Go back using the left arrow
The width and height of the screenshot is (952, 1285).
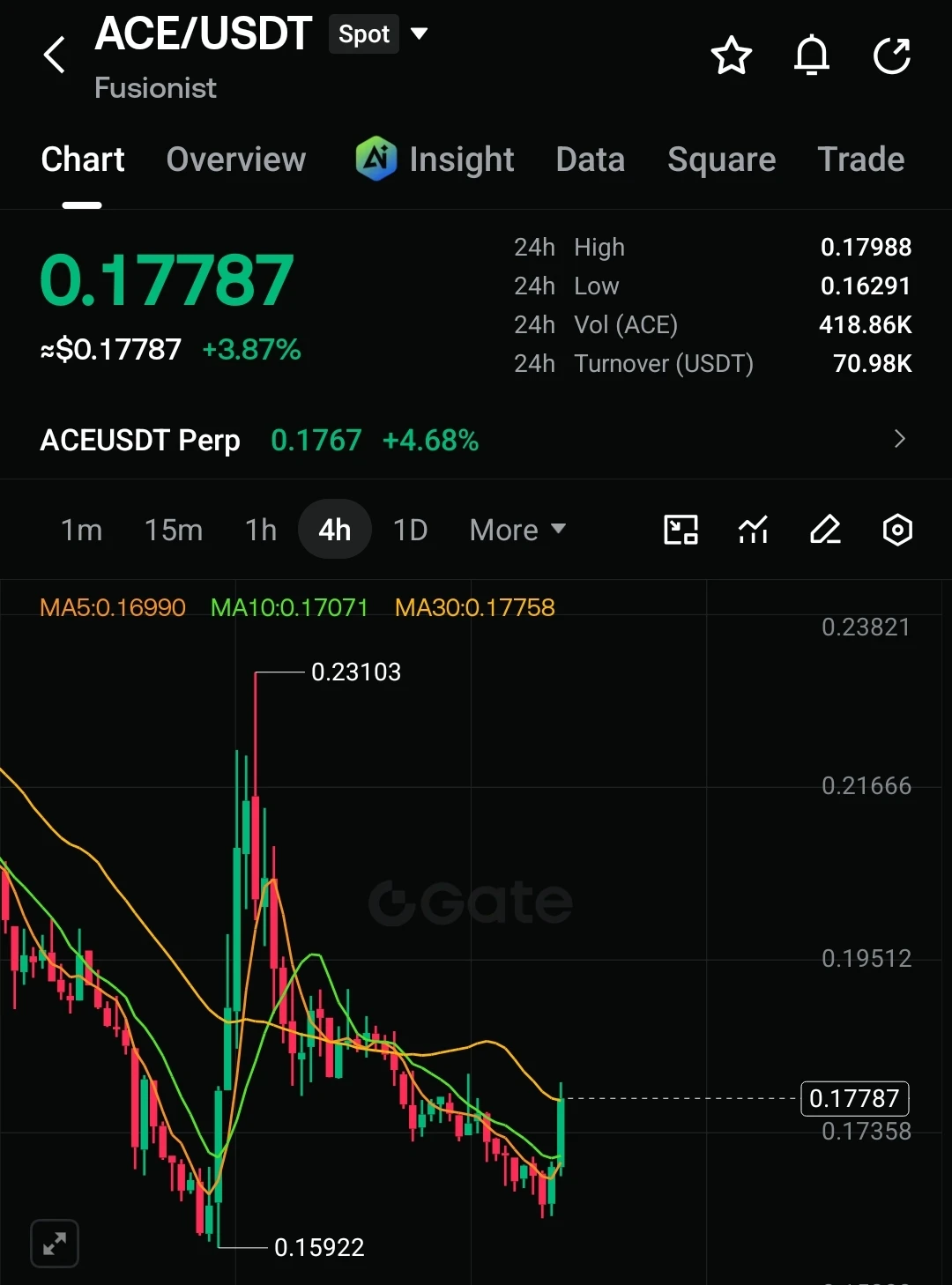pos(55,55)
